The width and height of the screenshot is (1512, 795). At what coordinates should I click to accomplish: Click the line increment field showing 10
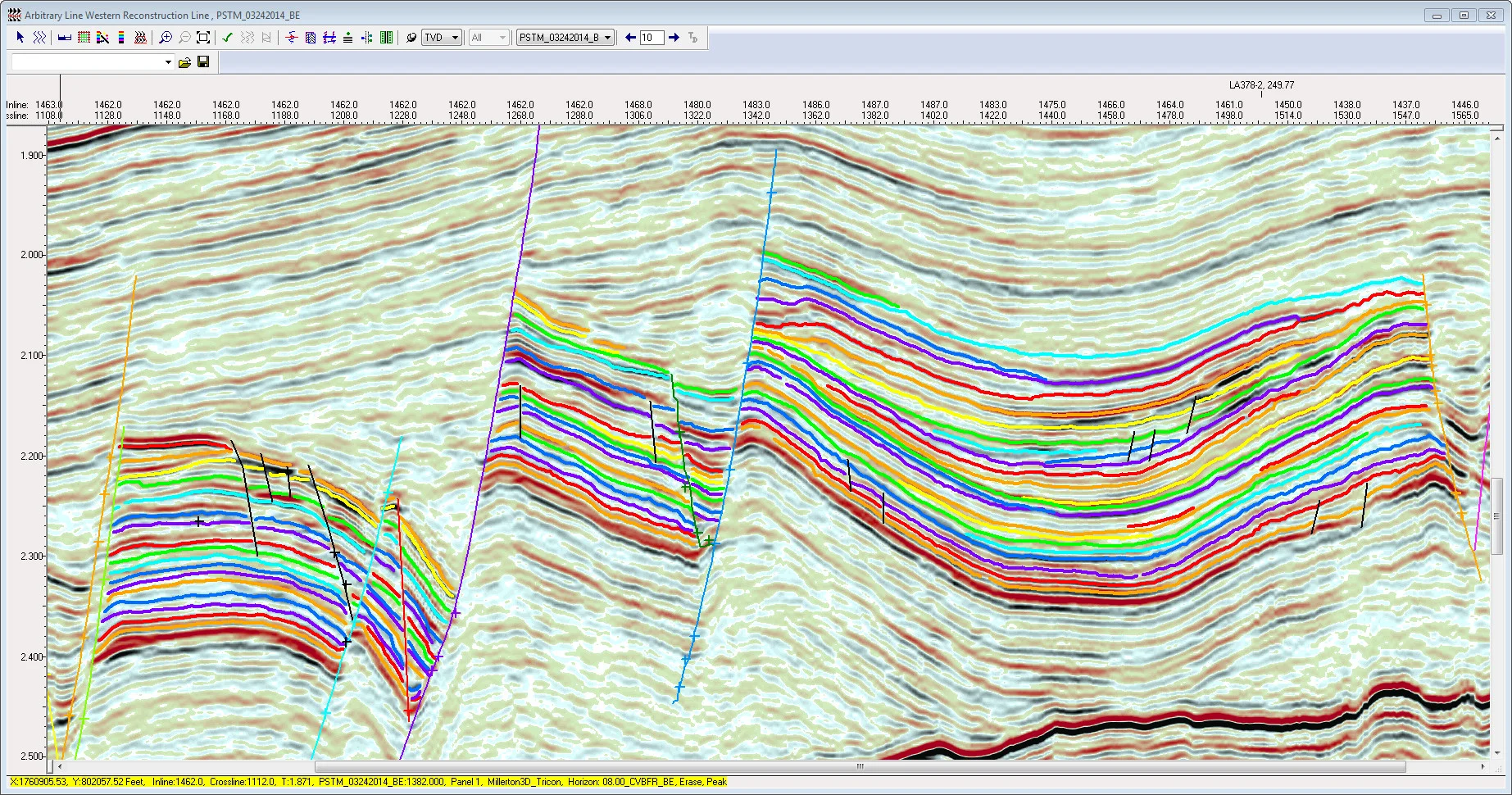[x=652, y=38]
